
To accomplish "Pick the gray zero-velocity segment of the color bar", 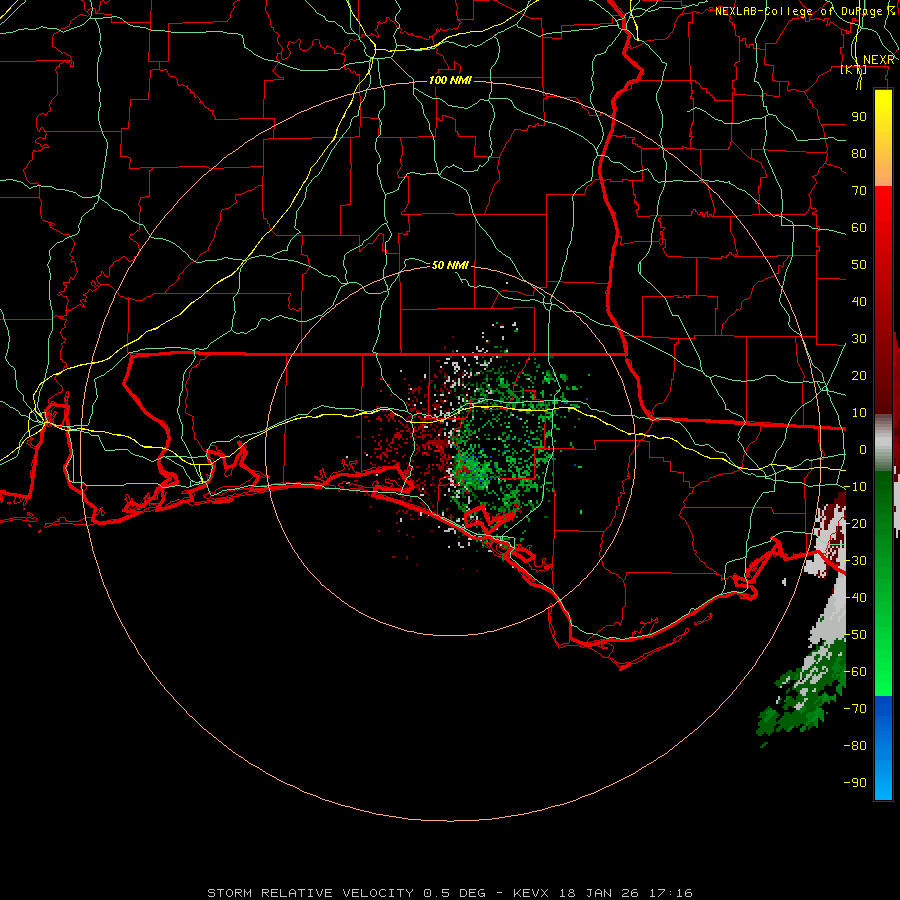I will pos(883,442).
